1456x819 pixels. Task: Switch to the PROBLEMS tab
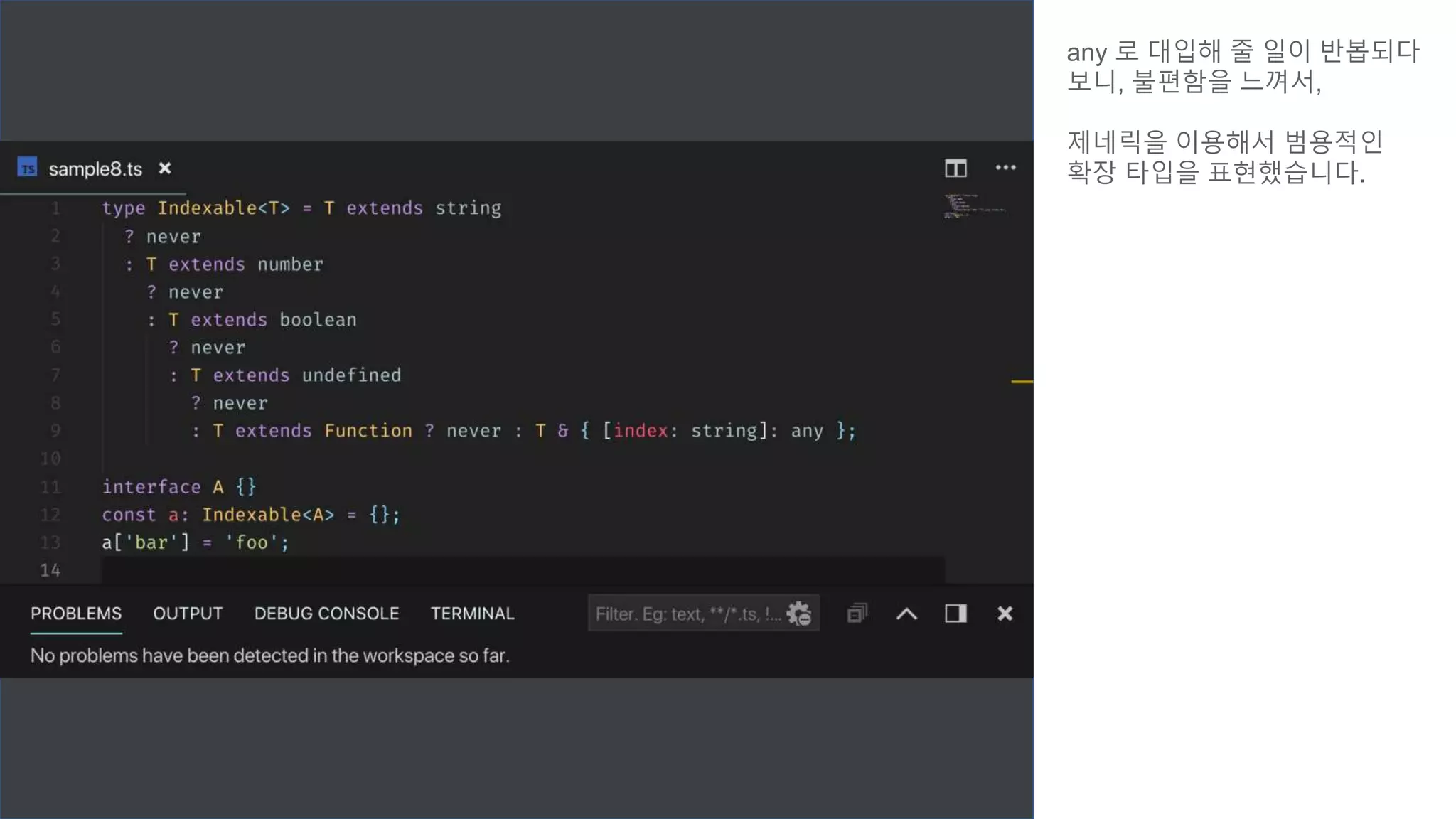click(x=76, y=614)
